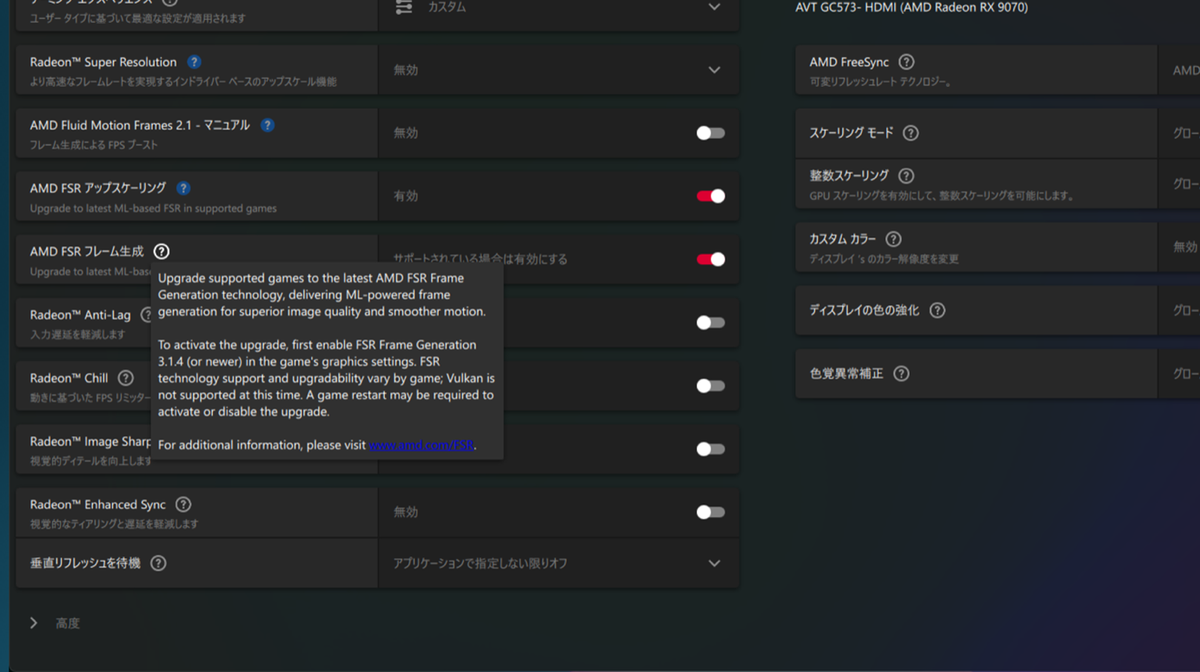Viewport: 1200px width, 672px height.
Task: Disable AMD FSR アップスケーリング toggle
Action: click(x=710, y=196)
